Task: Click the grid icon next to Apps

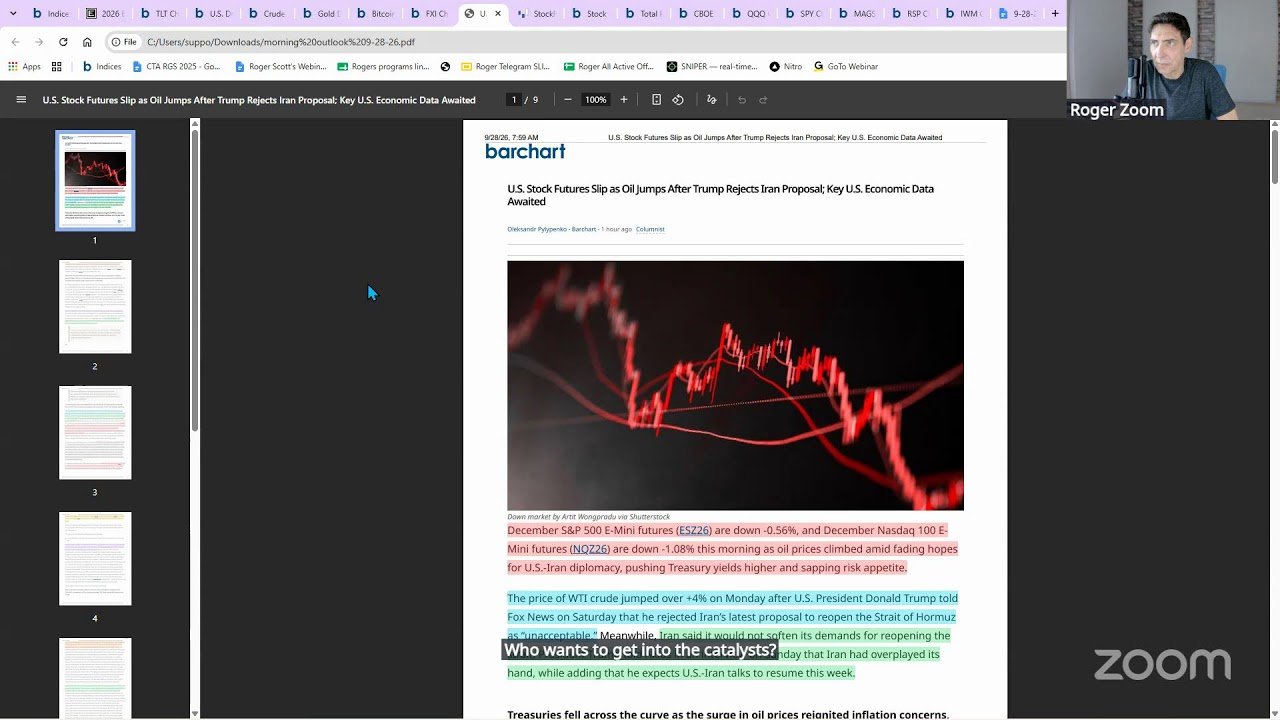Action: [x=57, y=67]
